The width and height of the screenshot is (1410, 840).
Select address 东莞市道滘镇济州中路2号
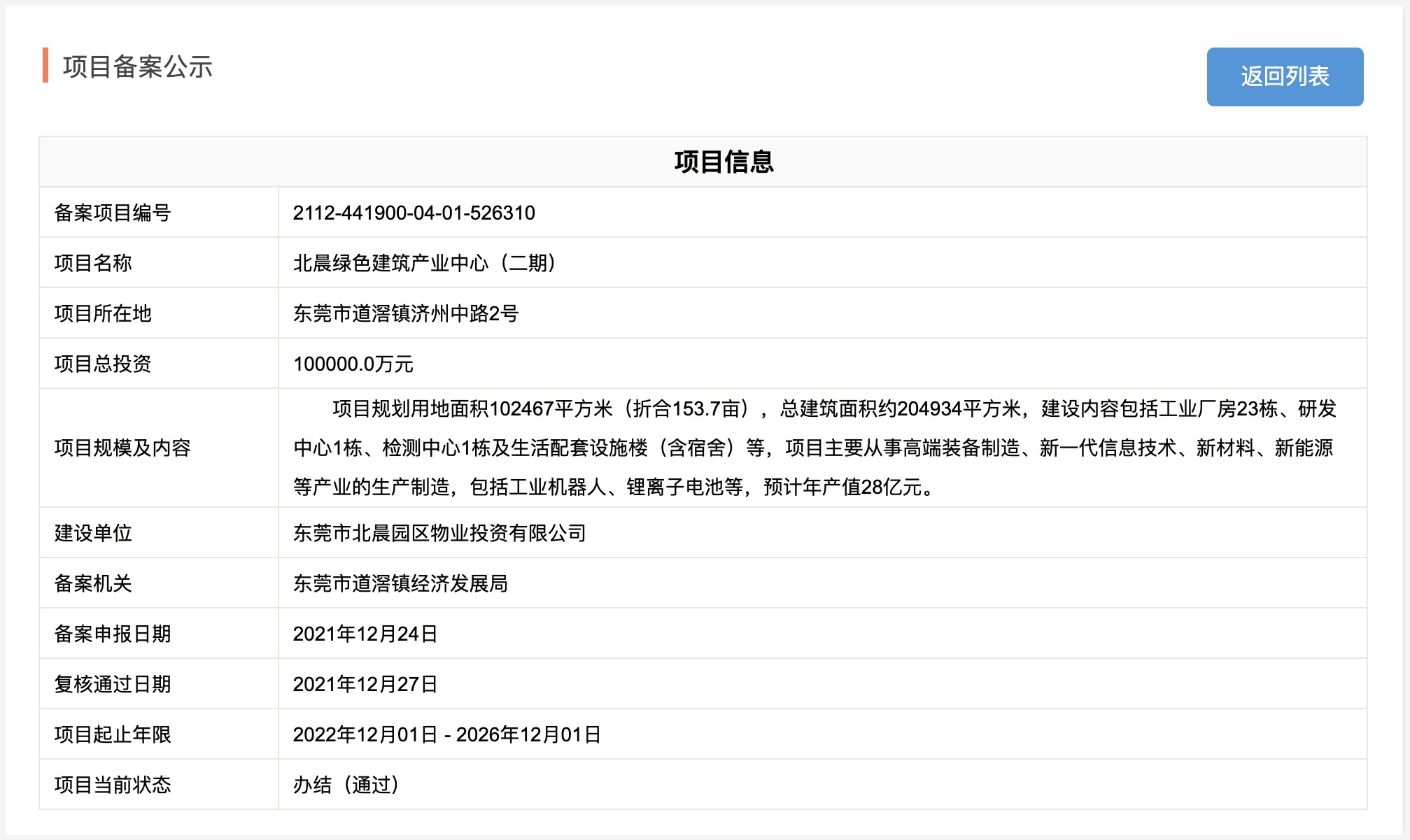[406, 313]
